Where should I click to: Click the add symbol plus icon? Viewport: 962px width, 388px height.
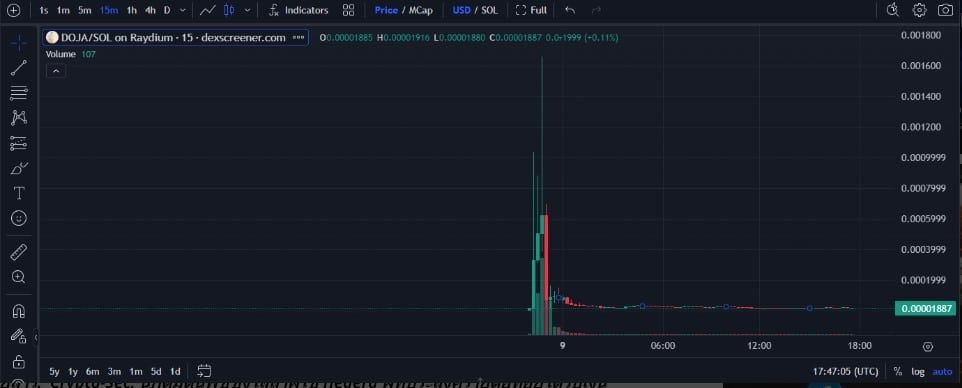point(13,10)
